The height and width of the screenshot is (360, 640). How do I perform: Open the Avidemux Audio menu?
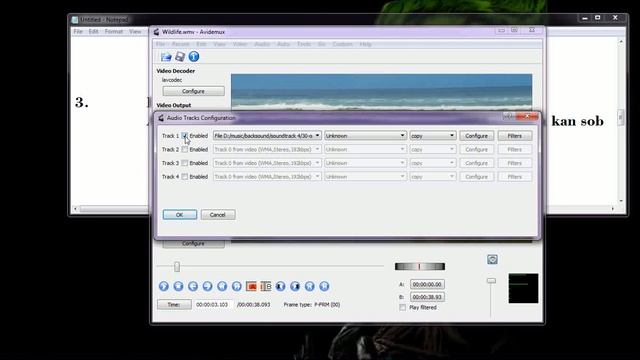pyautogui.click(x=262, y=44)
